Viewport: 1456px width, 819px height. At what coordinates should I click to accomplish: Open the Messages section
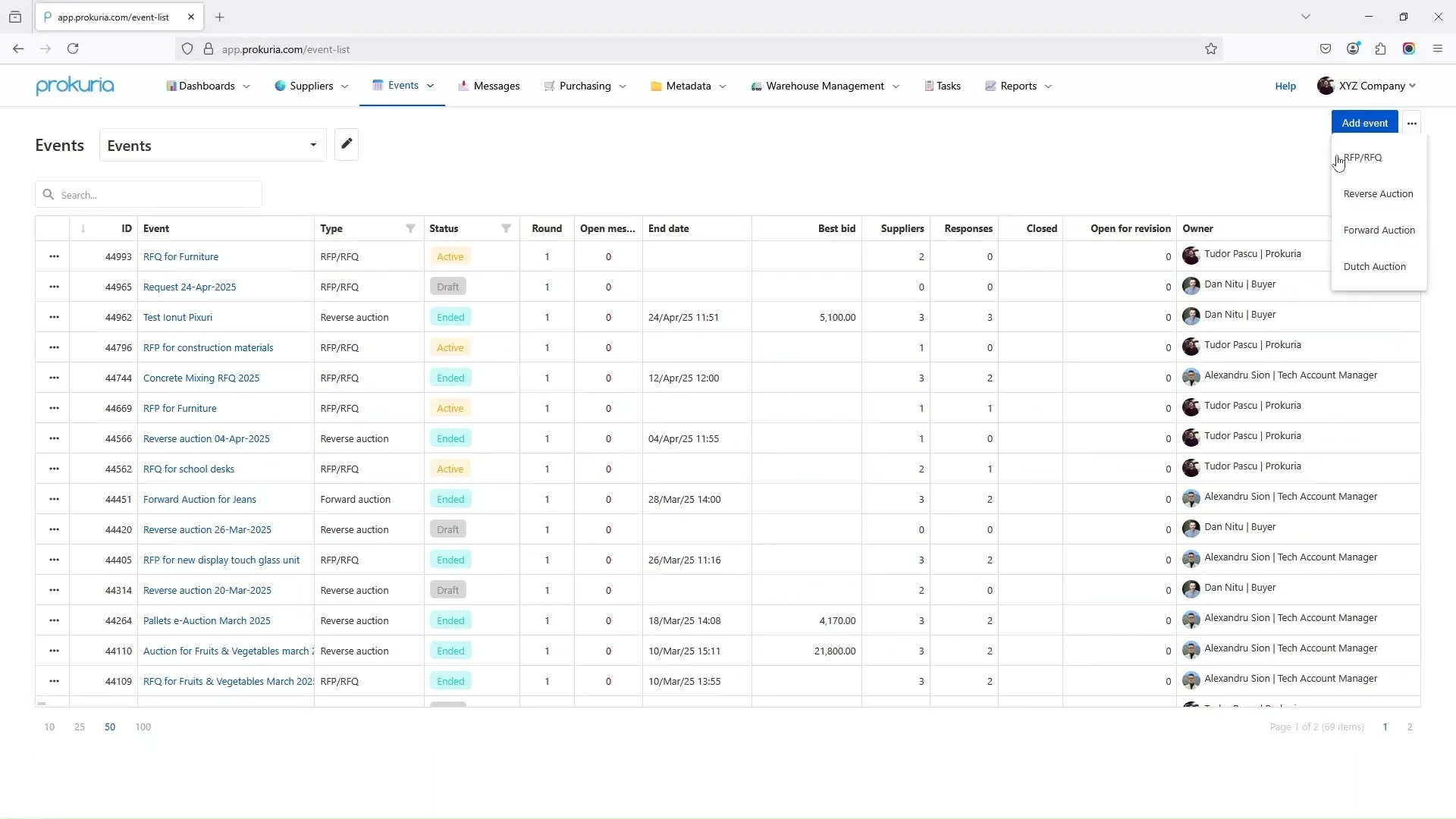click(x=489, y=86)
